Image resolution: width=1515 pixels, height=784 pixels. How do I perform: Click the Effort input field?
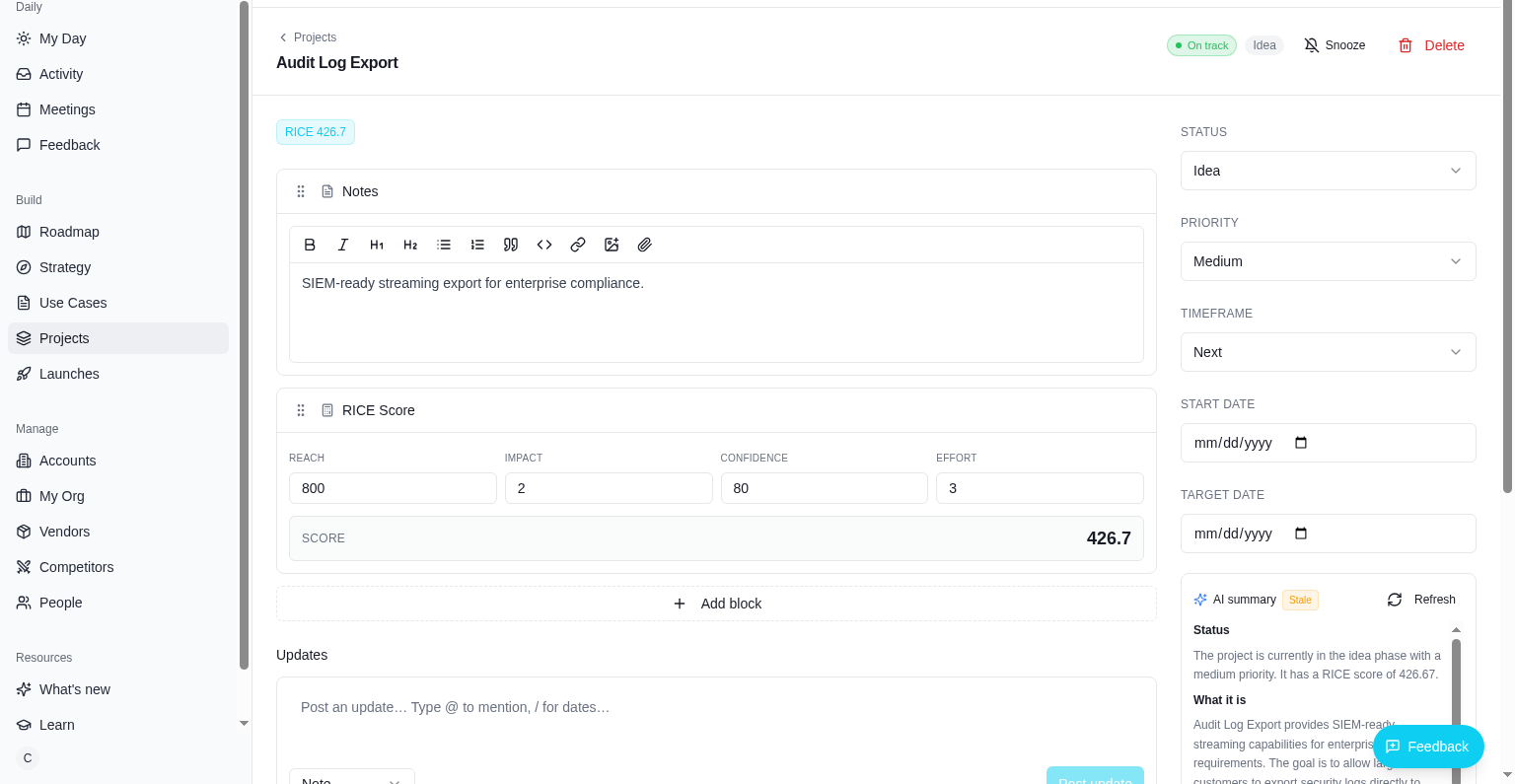[x=1040, y=488]
